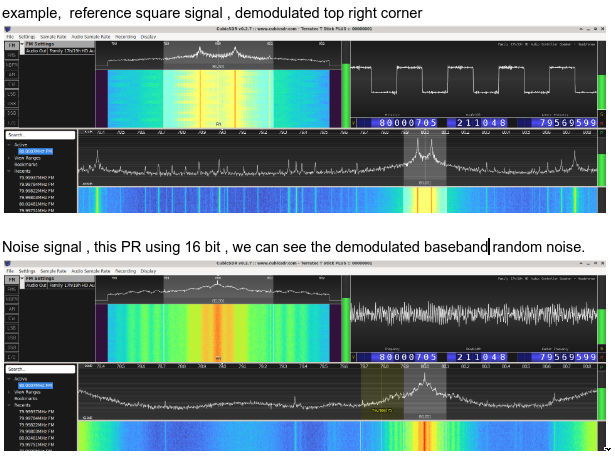The height and width of the screenshot is (459, 615).
Task: Adjust squelch level meter in noise-signal screenshot
Action: coord(346,318)
